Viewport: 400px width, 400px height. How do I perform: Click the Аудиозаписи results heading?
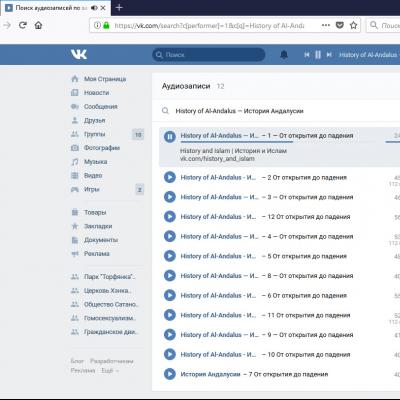(186, 86)
